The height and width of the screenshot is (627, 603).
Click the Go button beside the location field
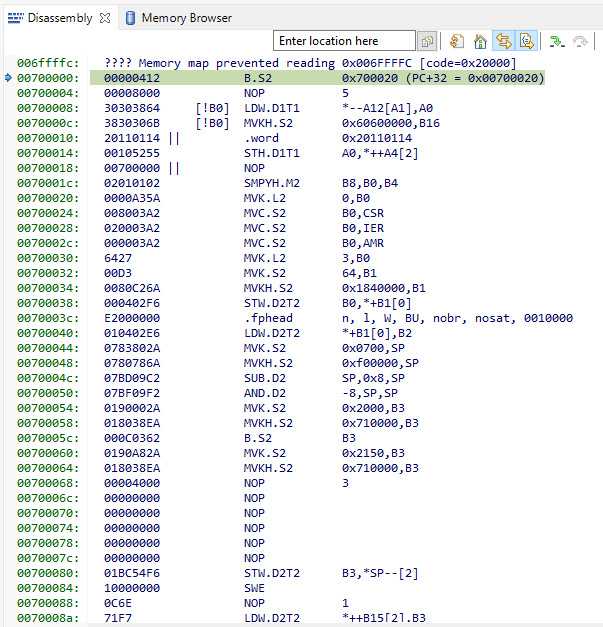click(x=427, y=41)
